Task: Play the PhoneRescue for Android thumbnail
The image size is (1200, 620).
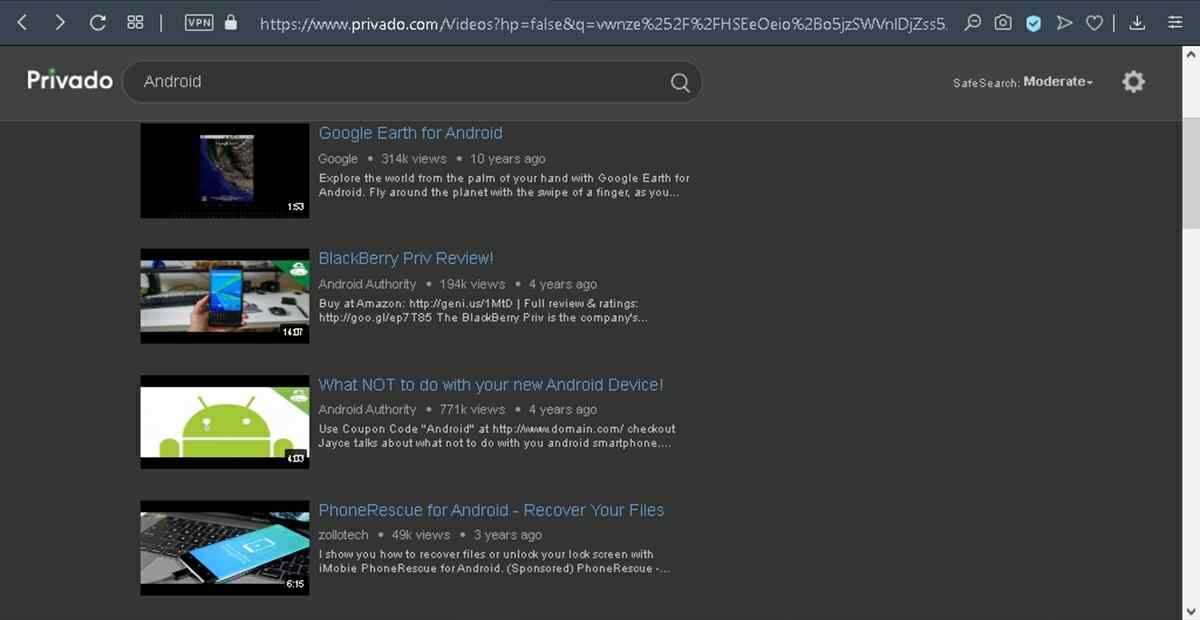Action: click(225, 548)
